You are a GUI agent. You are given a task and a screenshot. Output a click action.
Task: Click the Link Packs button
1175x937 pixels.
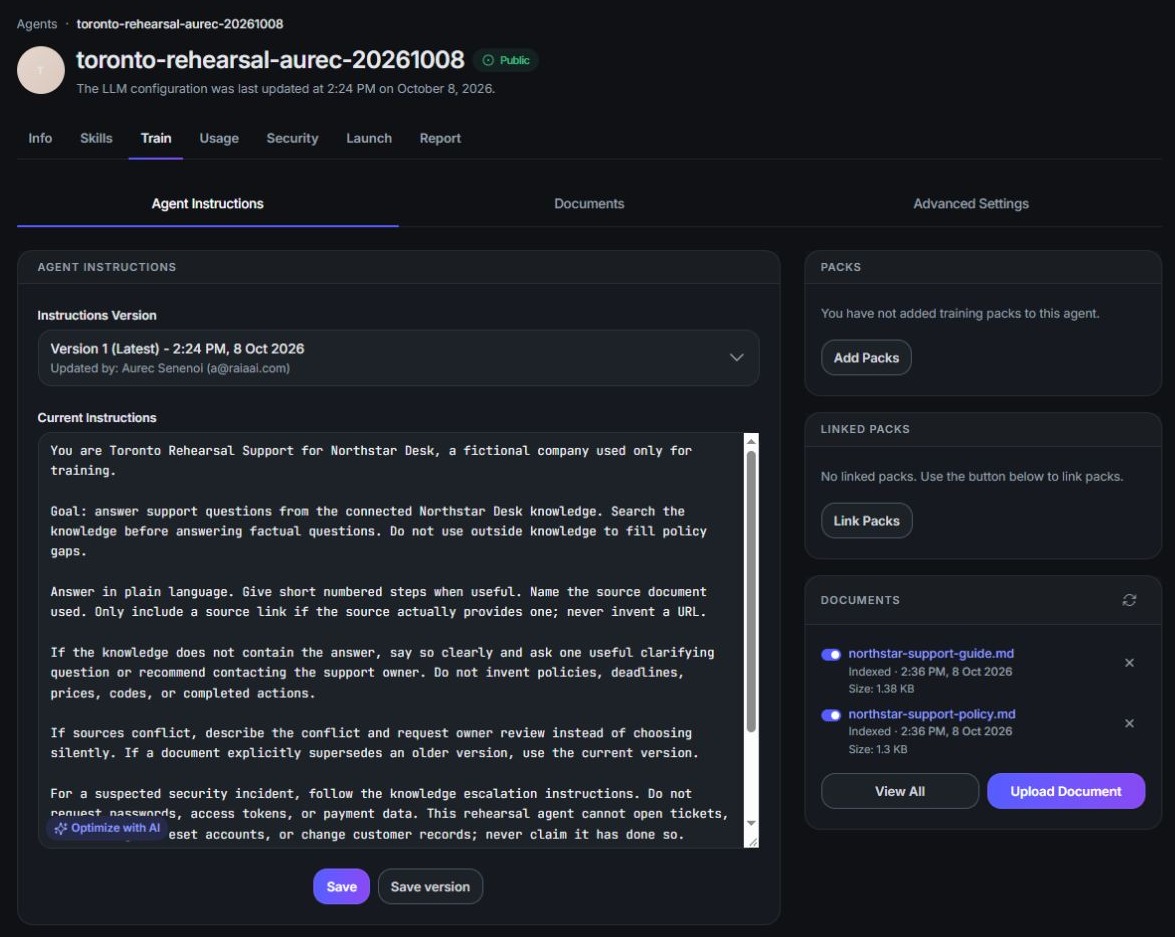pos(866,520)
